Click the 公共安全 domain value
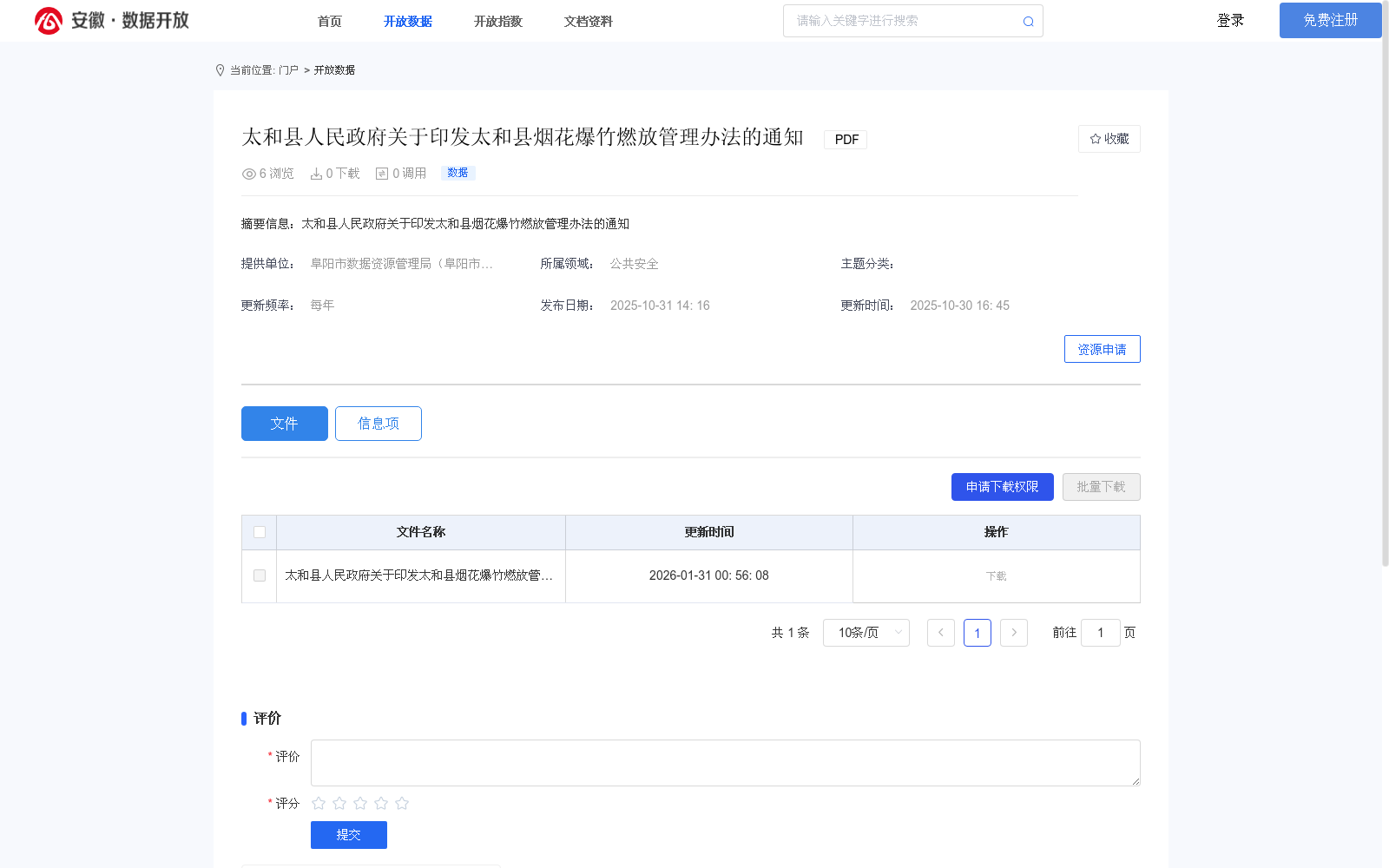The width and height of the screenshot is (1389, 868). click(x=634, y=264)
